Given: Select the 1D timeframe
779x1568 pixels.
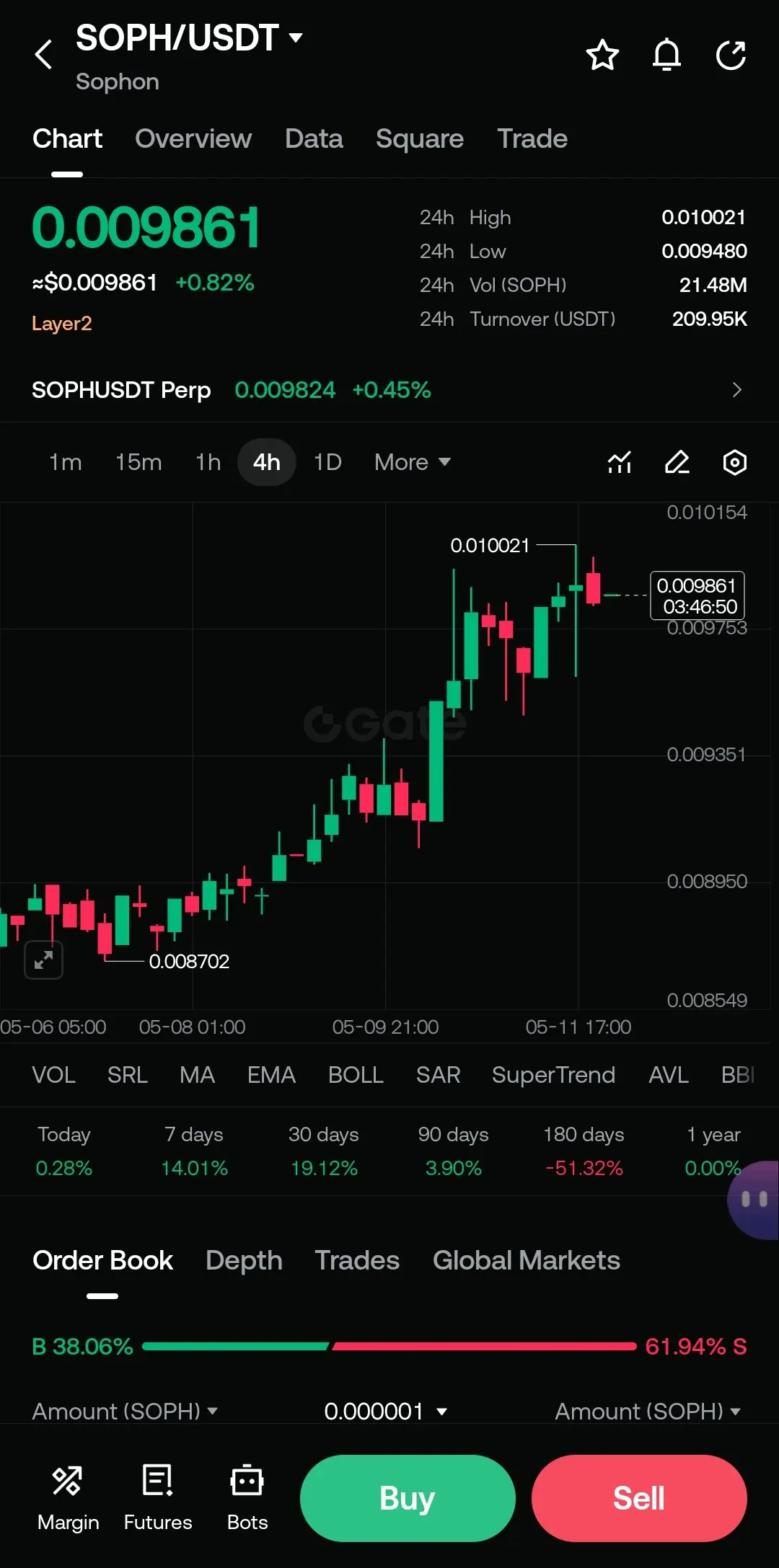Looking at the screenshot, I should 327,462.
